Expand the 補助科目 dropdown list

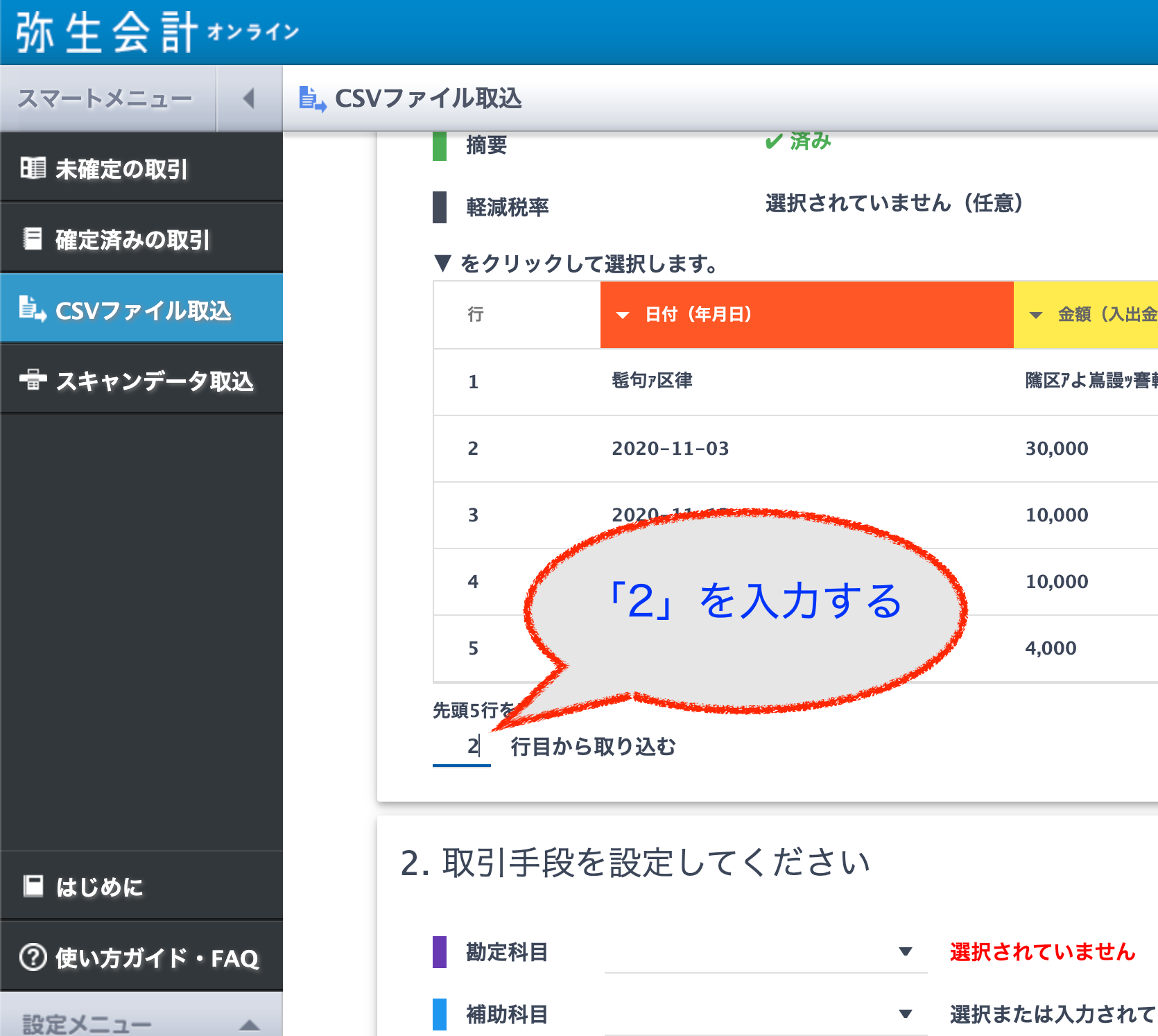tap(905, 1014)
